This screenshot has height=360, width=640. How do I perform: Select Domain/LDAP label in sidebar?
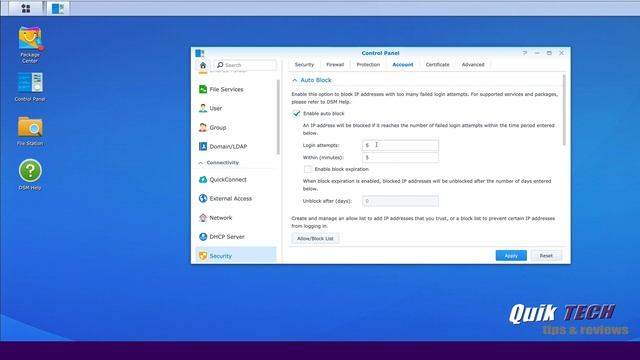(228, 147)
